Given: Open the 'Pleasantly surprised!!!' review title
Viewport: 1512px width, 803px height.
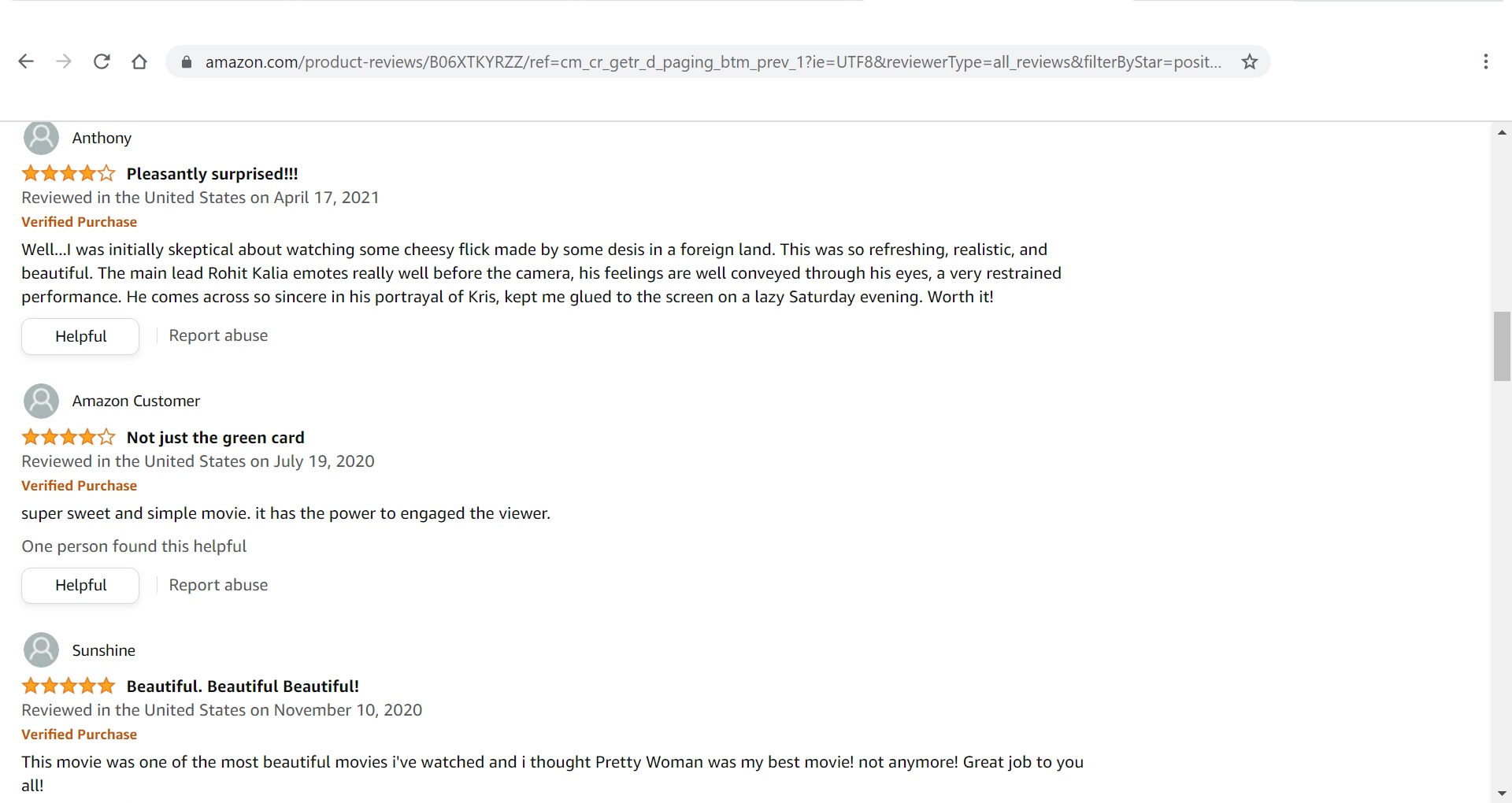Looking at the screenshot, I should [212, 174].
